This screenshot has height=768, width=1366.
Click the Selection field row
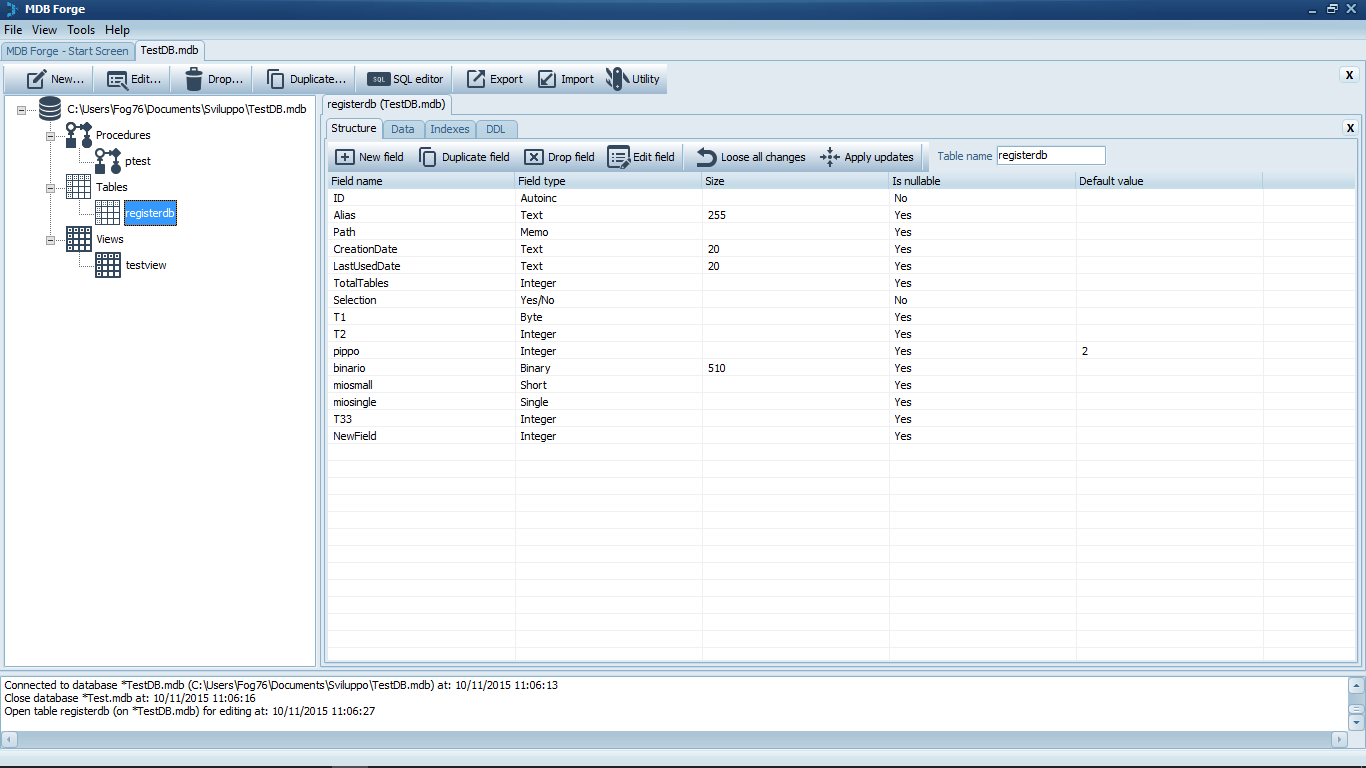[x=841, y=300]
